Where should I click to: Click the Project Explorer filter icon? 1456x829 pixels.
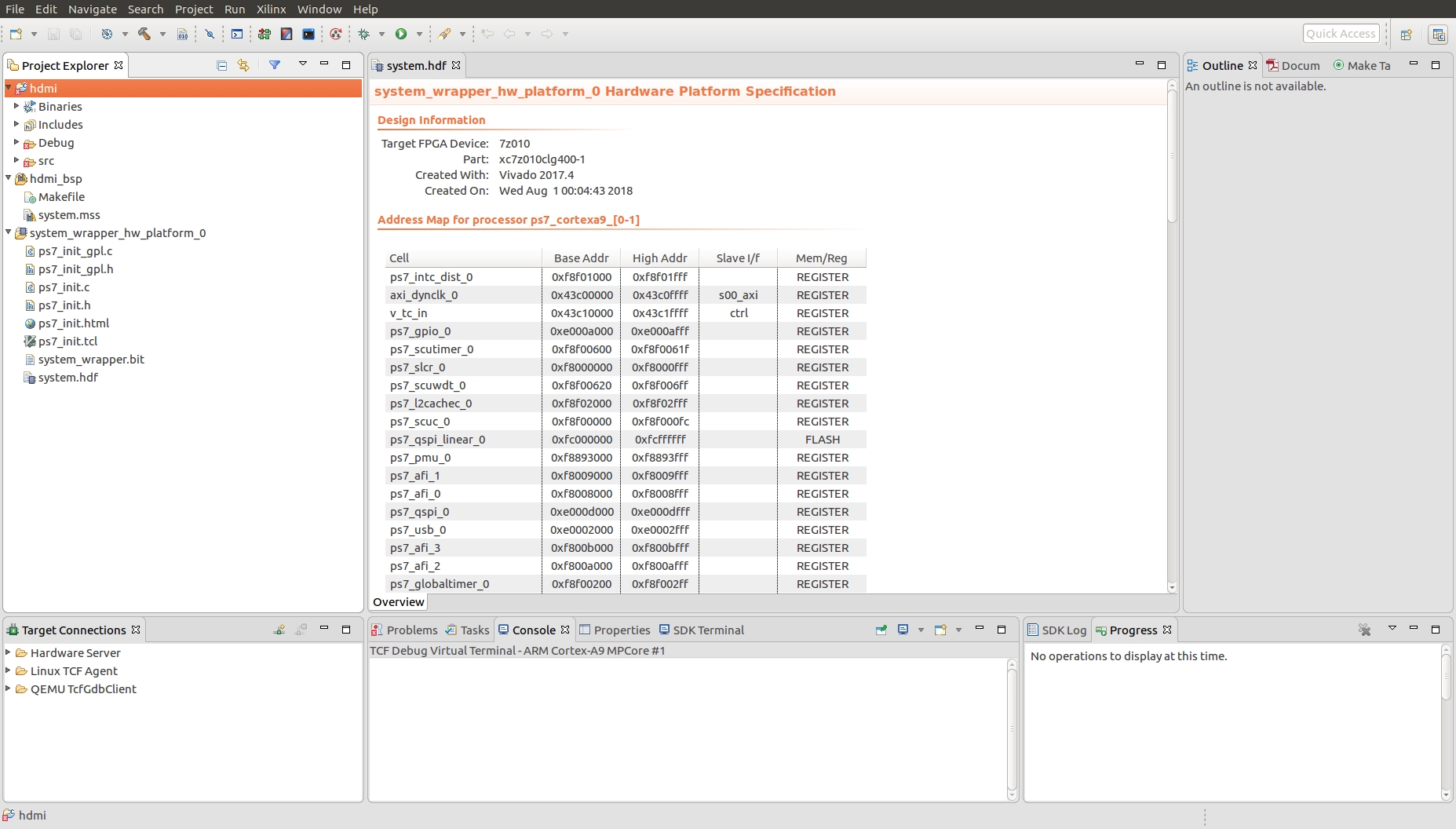[x=275, y=65]
